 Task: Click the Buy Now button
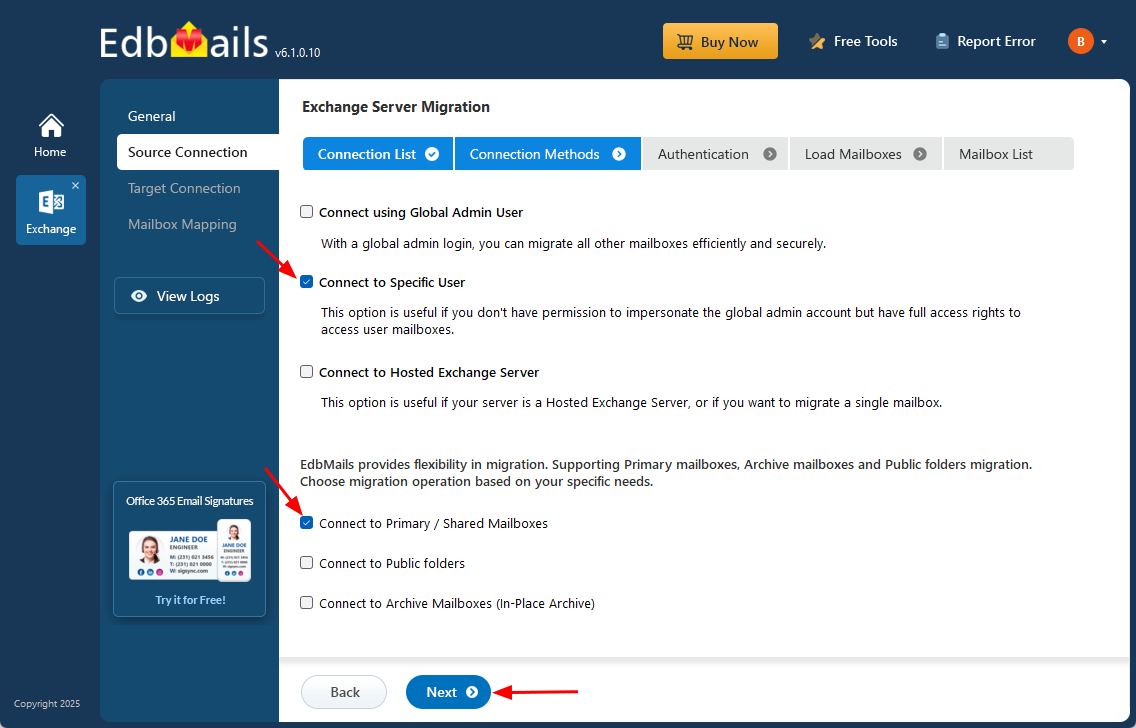point(720,41)
